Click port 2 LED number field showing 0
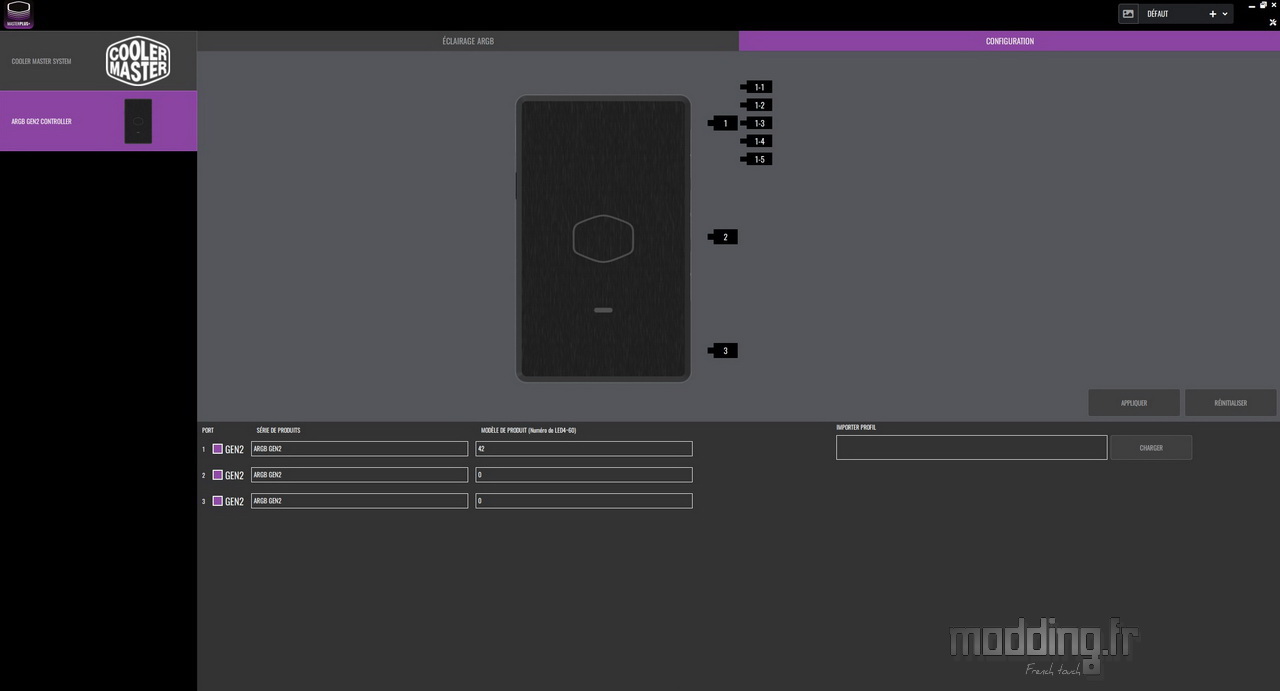This screenshot has height=691, width=1280. (x=584, y=475)
